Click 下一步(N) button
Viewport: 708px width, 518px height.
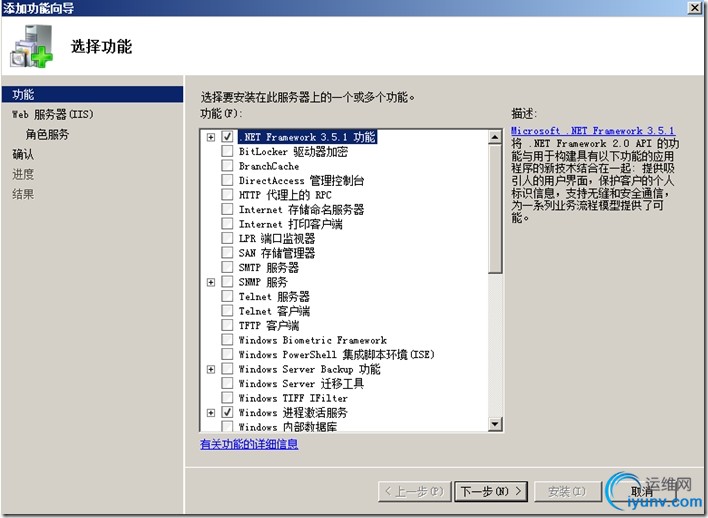pos(491,491)
